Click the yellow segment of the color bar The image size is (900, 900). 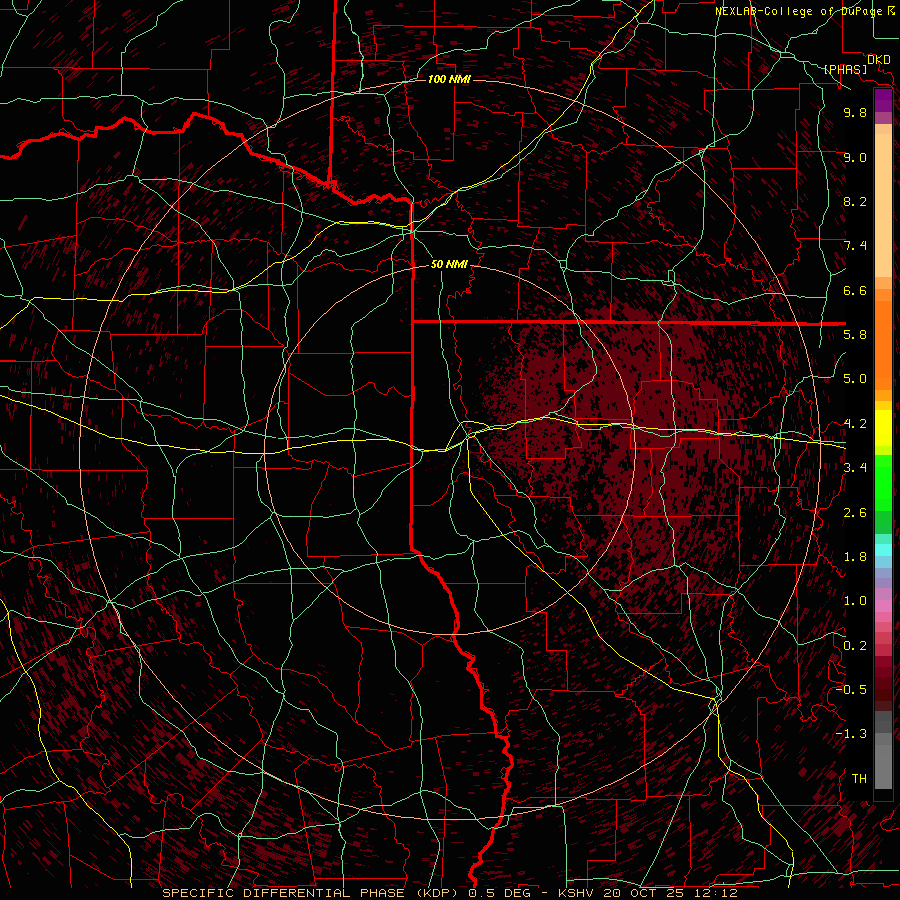883,428
